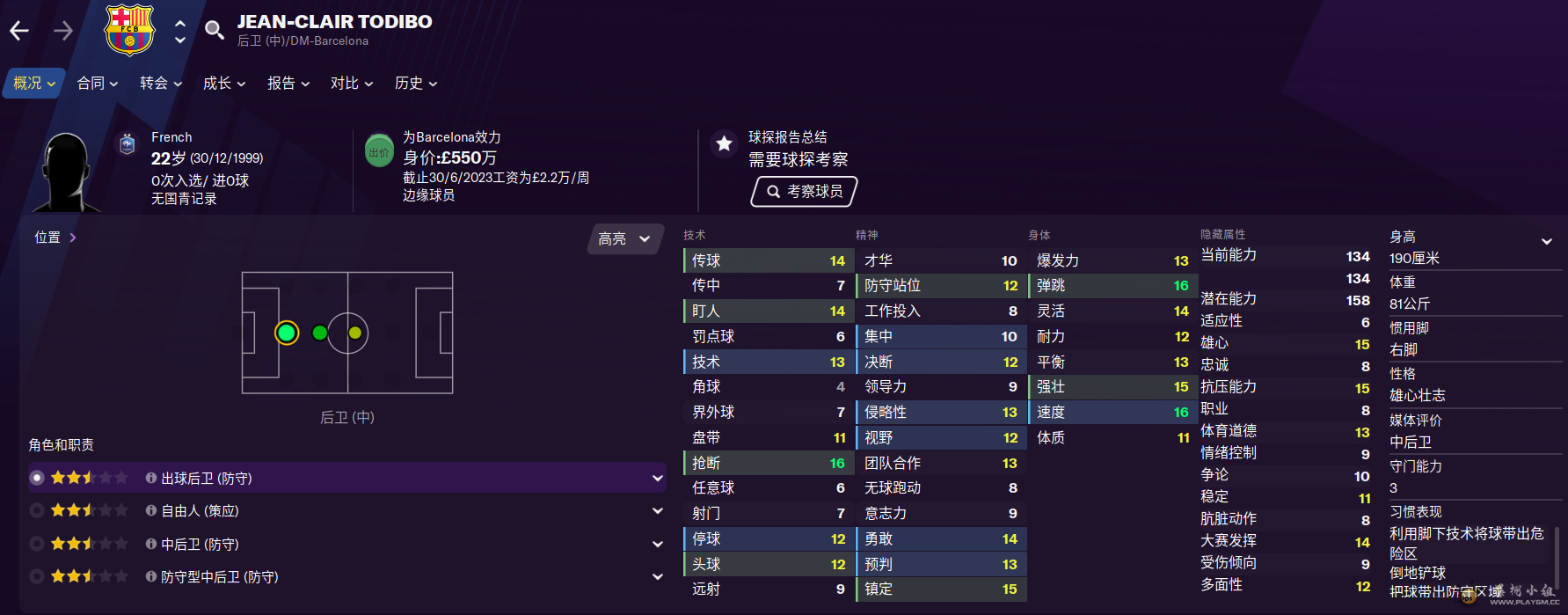The image size is (1568, 615).
Task: Select the 防守型中后卫 (防守) radio button
Action: [x=37, y=576]
